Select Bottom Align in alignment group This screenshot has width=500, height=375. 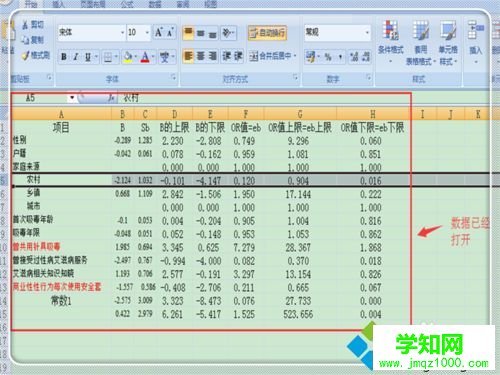point(213,33)
